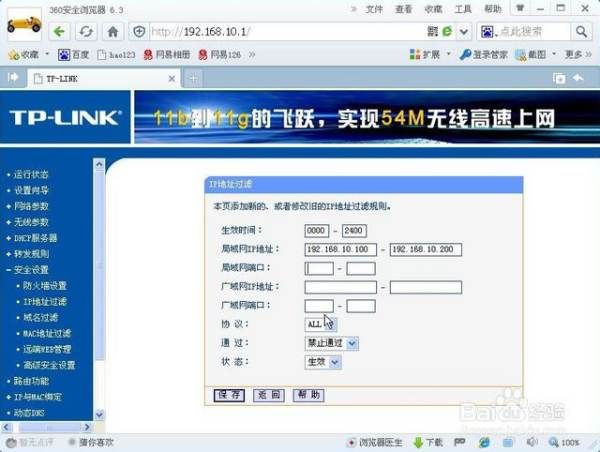Viewport: 600px width, 452px height.
Task: Open 高级安全设置 submenu item
Action: 49,365
